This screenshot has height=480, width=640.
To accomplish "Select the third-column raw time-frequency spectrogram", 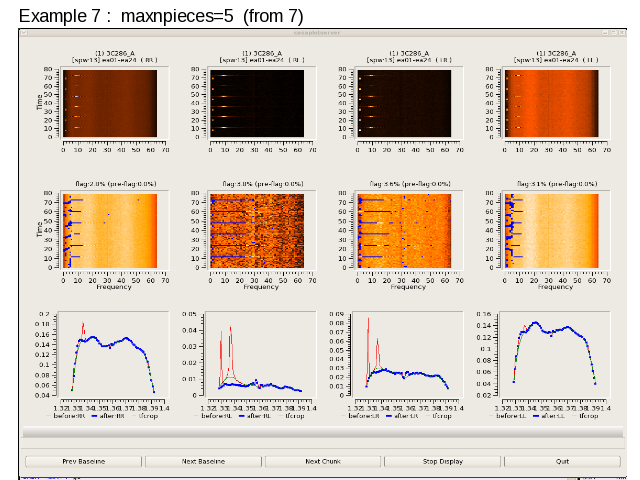I will 404,103.
